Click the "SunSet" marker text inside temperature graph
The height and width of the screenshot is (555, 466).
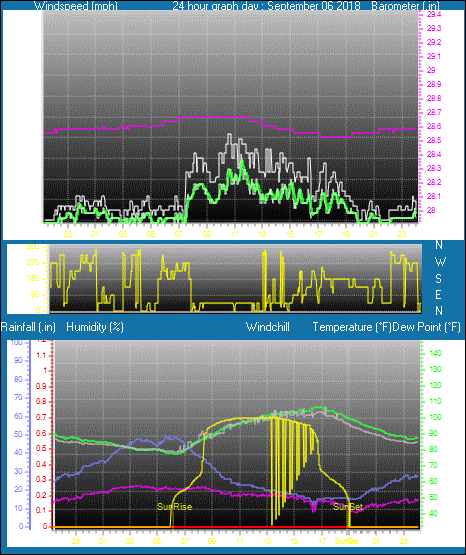348,507
